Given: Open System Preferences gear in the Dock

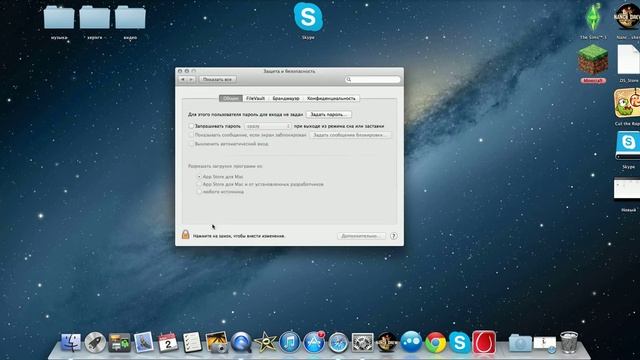Looking at the screenshot, I should pos(362,342).
